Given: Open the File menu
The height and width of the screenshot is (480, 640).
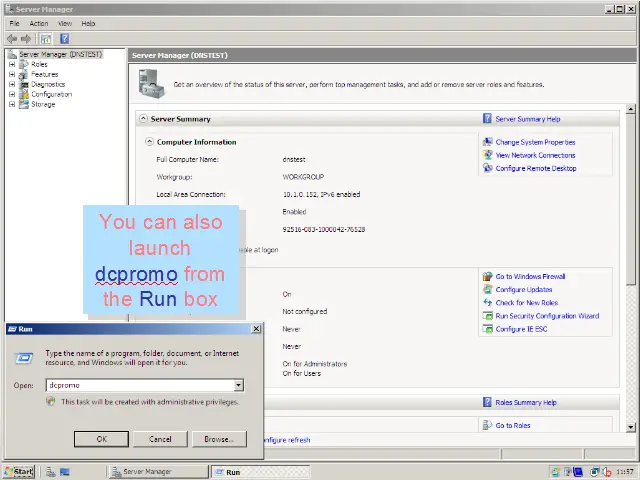Looking at the screenshot, I should click(x=14, y=24).
